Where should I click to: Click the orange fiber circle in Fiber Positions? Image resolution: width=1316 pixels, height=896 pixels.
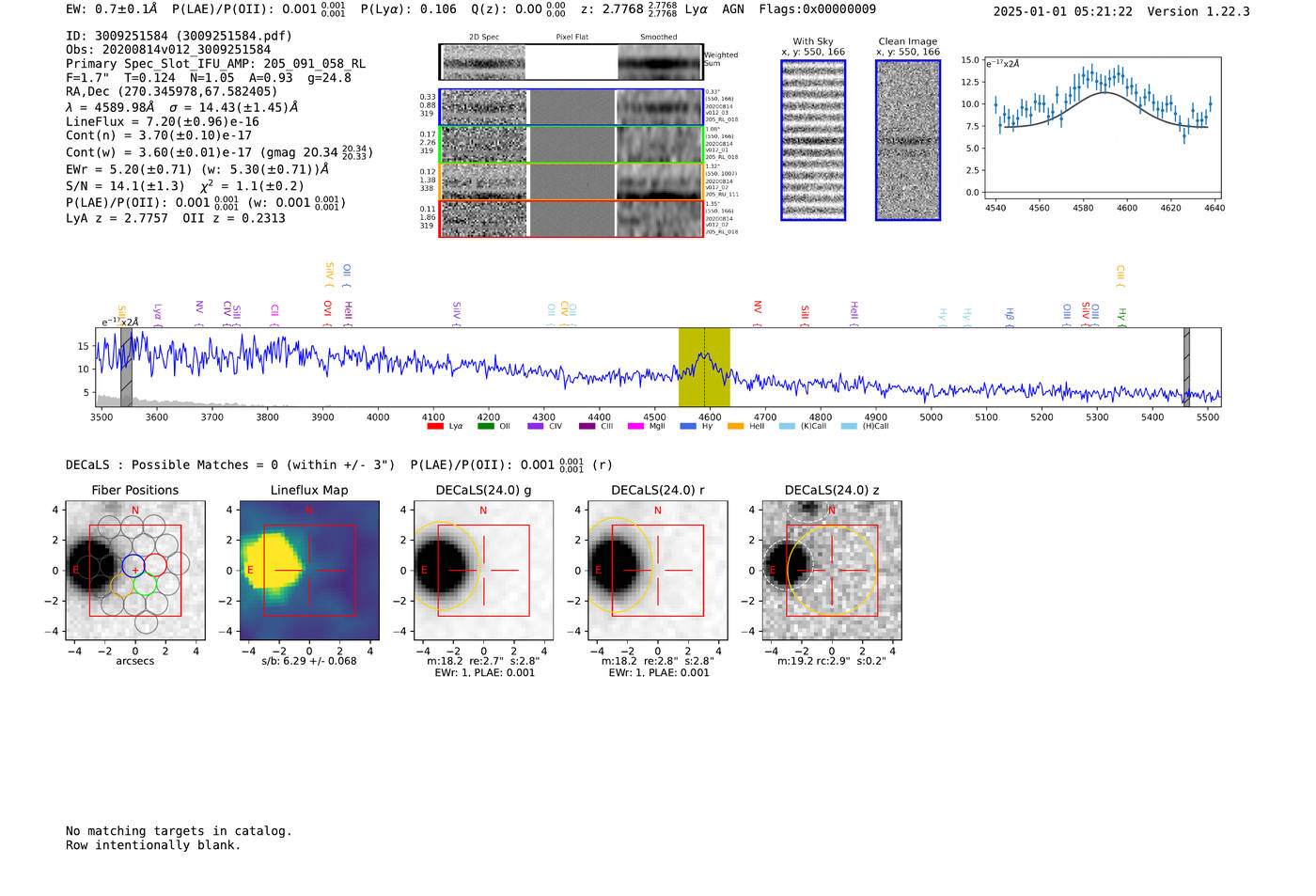tap(122, 585)
